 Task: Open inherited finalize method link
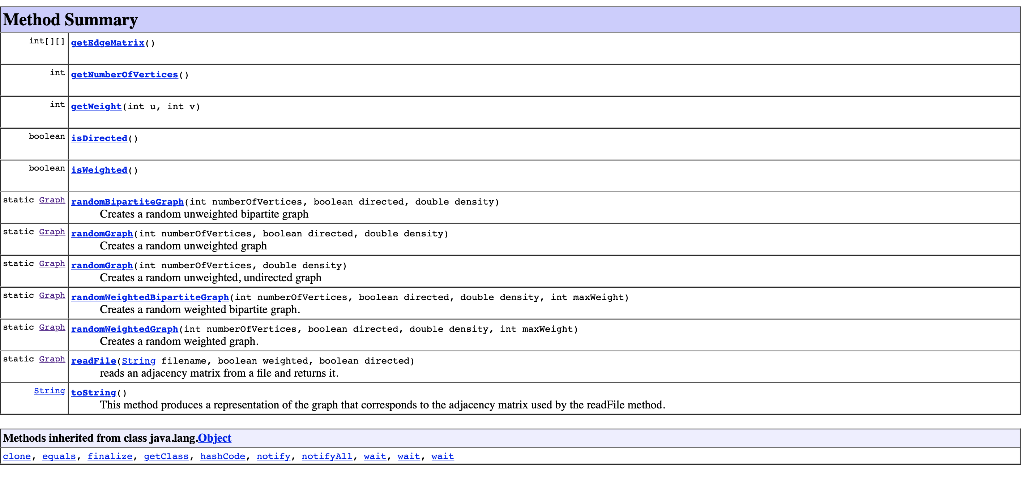coord(110,456)
